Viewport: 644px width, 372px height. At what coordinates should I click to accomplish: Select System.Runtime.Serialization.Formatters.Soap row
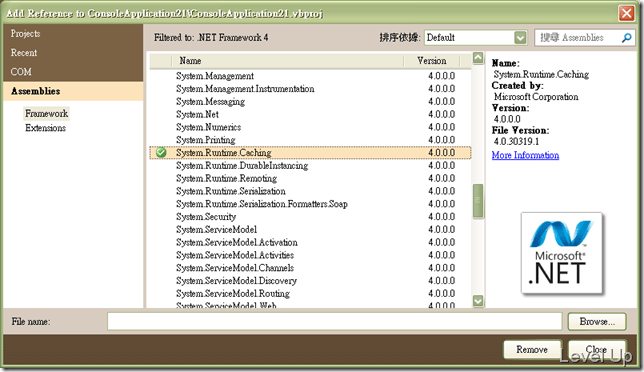(x=310, y=204)
